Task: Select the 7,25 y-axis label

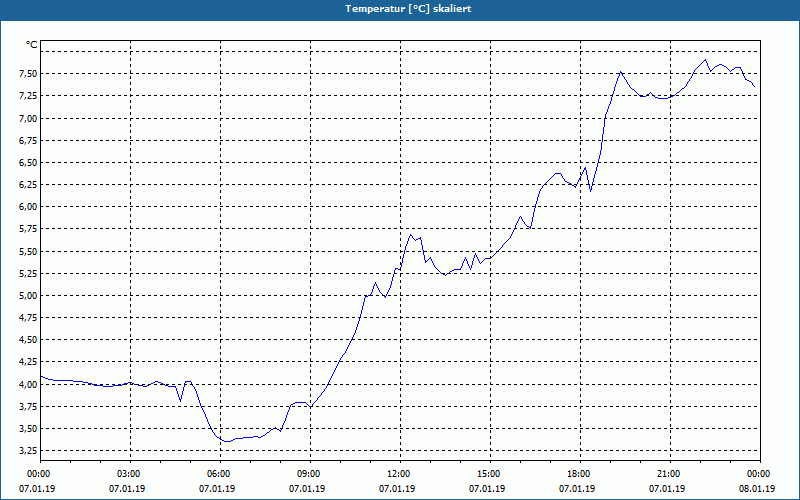Action: point(28,96)
